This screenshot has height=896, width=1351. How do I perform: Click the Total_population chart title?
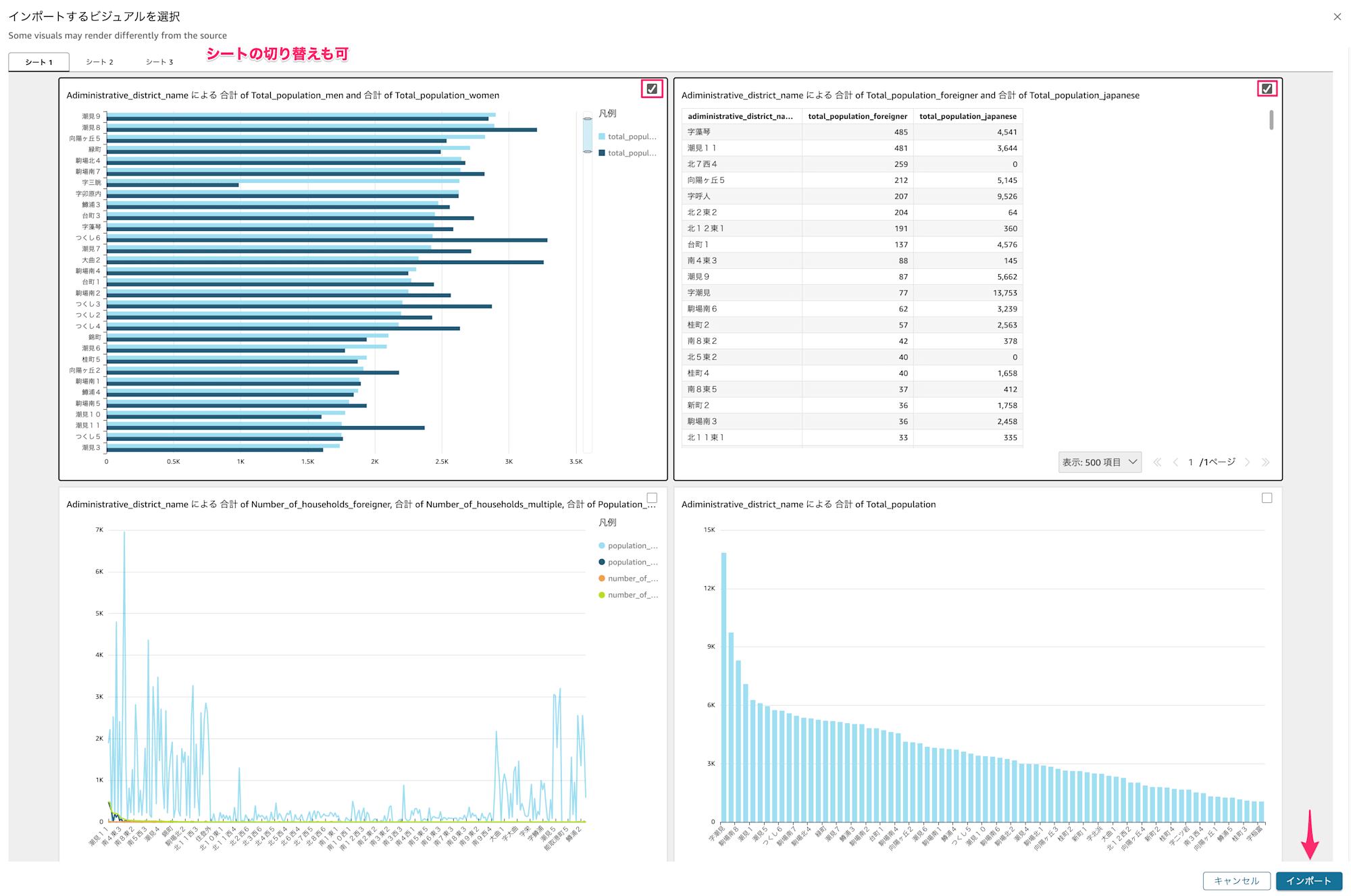pyautogui.click(x=809, y=504)
